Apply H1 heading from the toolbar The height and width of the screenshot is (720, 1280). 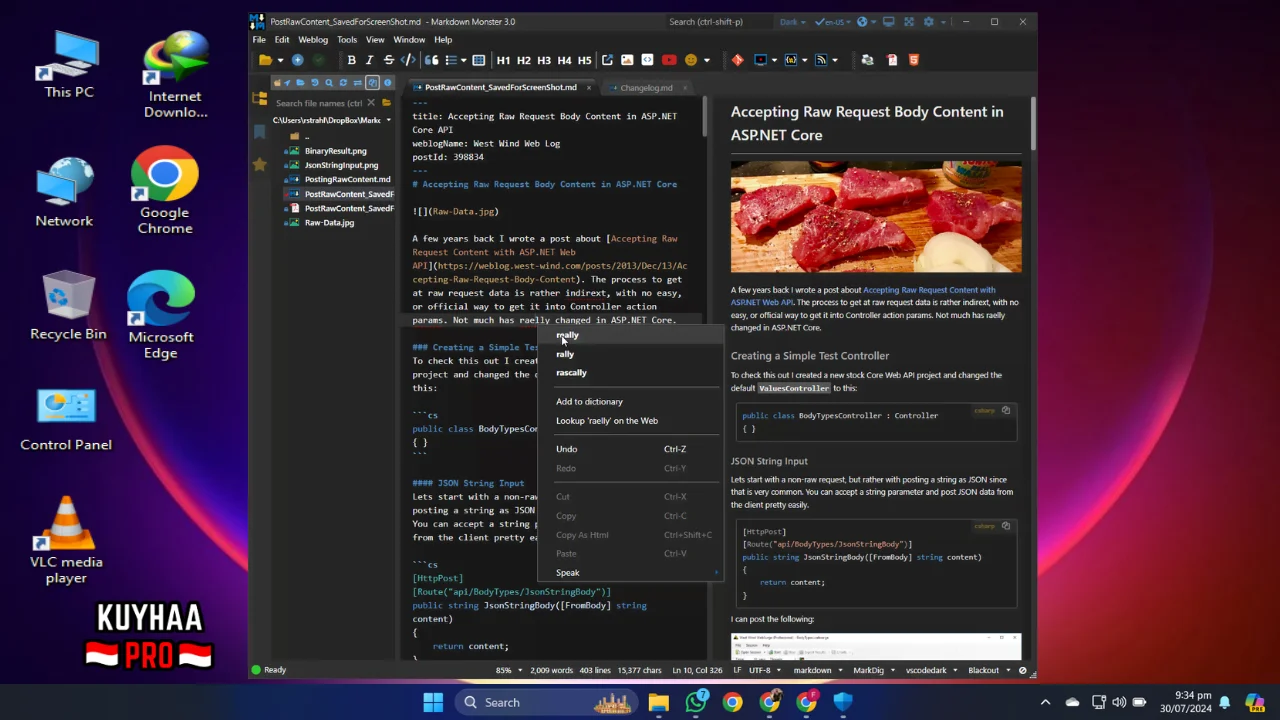click(x=503, y=60)
